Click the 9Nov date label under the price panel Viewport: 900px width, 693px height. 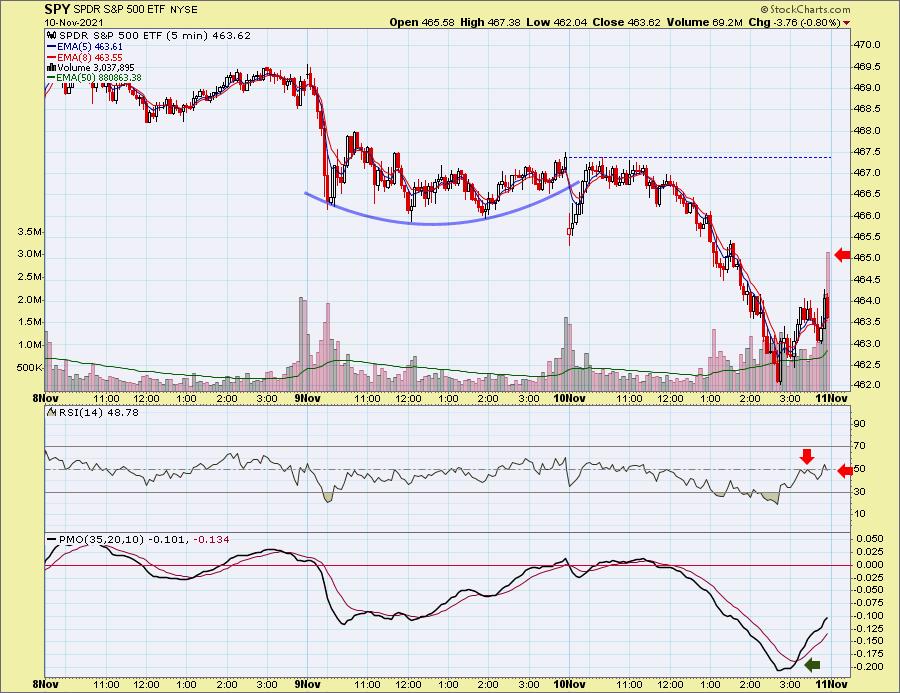(307, 398)
